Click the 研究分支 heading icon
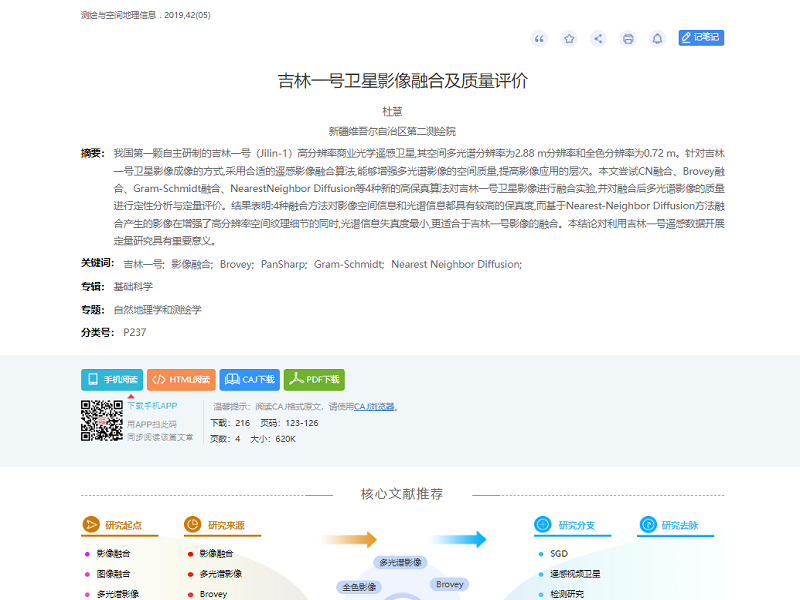The width and height of the screenshot is (800, 600). (542, 525)
